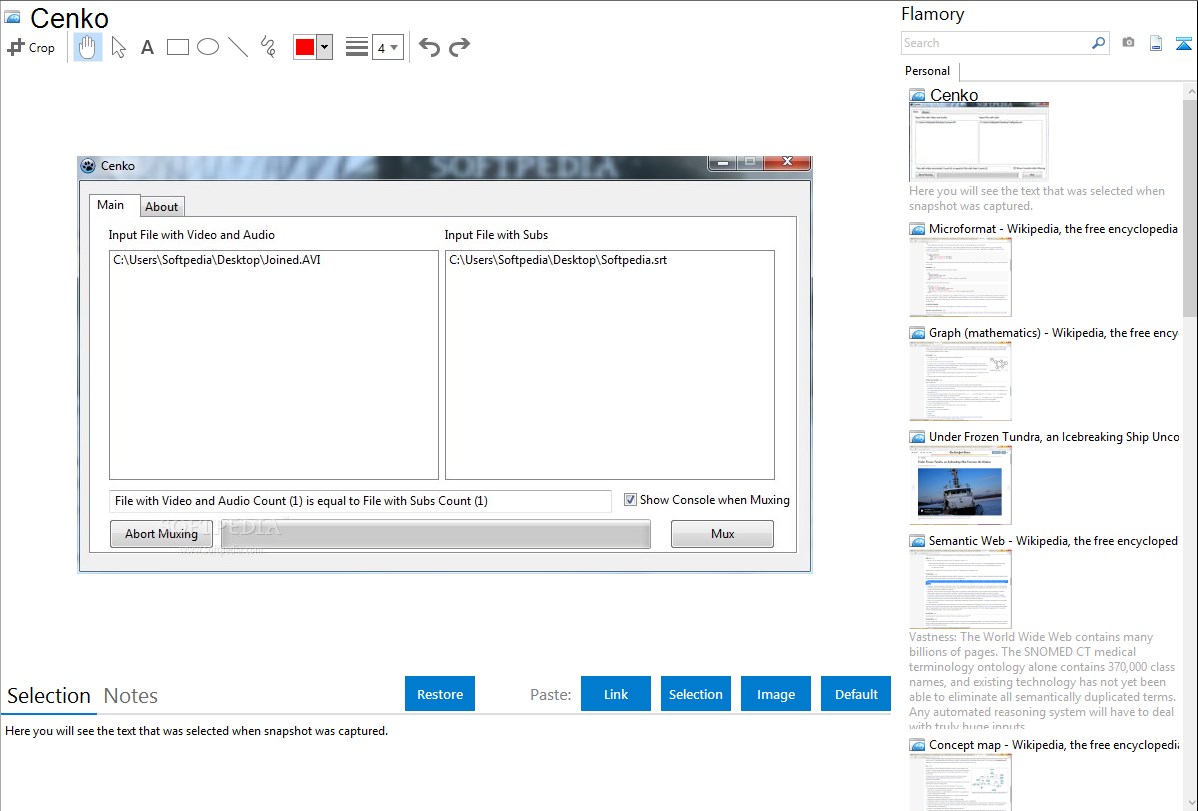This screenshot has height=811, width=1198.
Task: Click the Semantic Web snapshot title
Action: click(x=1054, y=540)
